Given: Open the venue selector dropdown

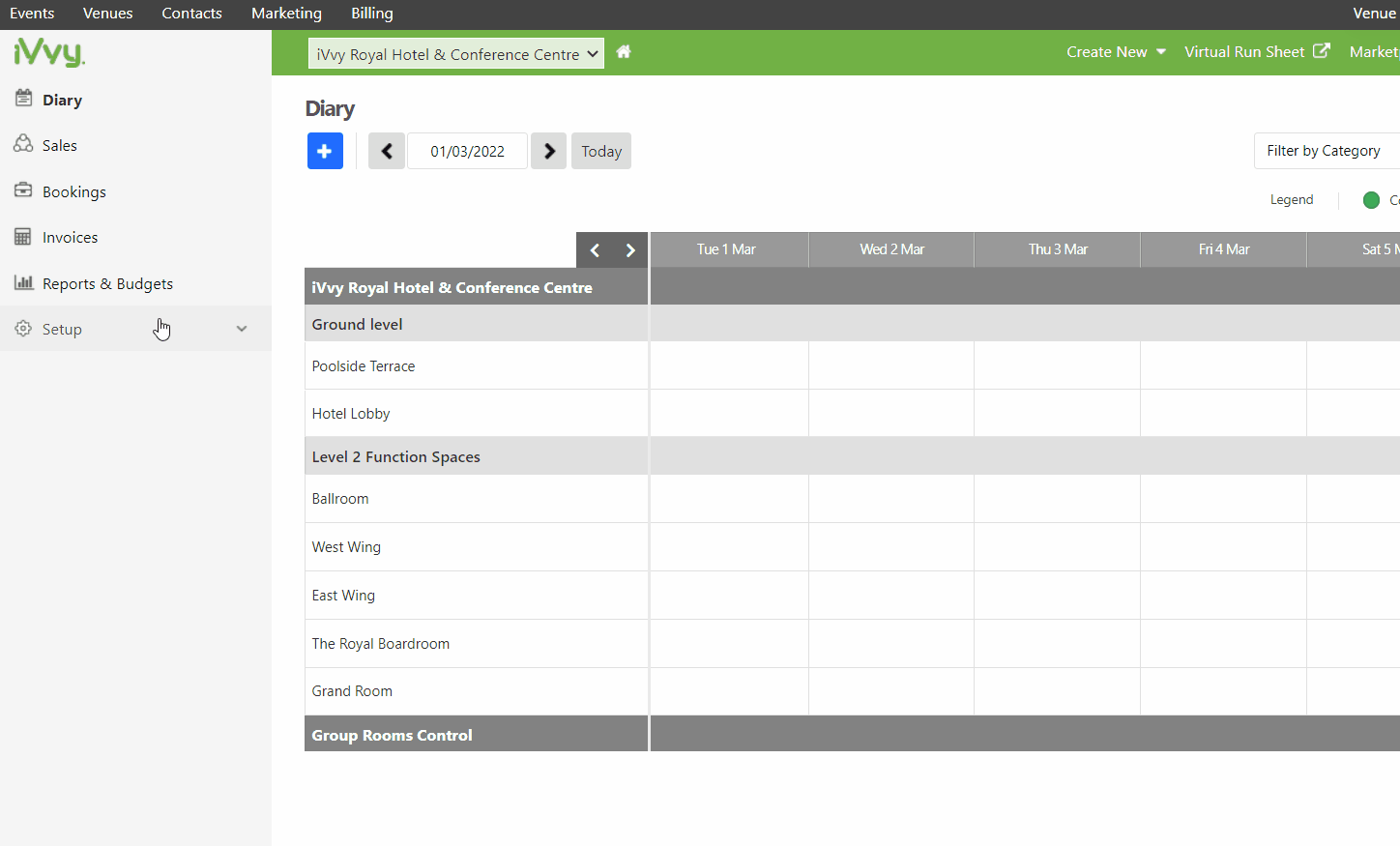Looking at the screenshot, I should click(x=456, y=54).
